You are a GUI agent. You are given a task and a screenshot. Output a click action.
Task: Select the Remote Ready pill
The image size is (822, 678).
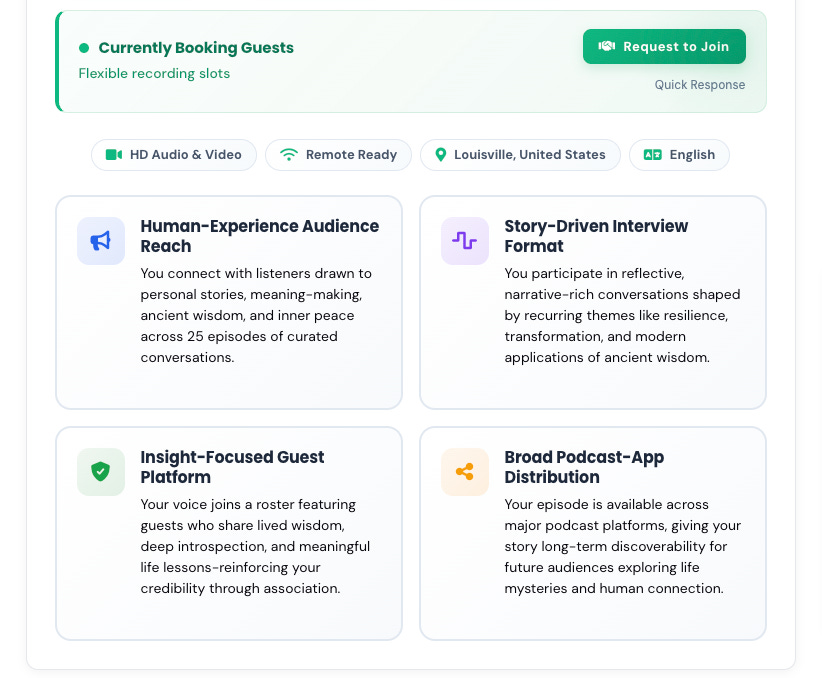click(x=339, y=155)
